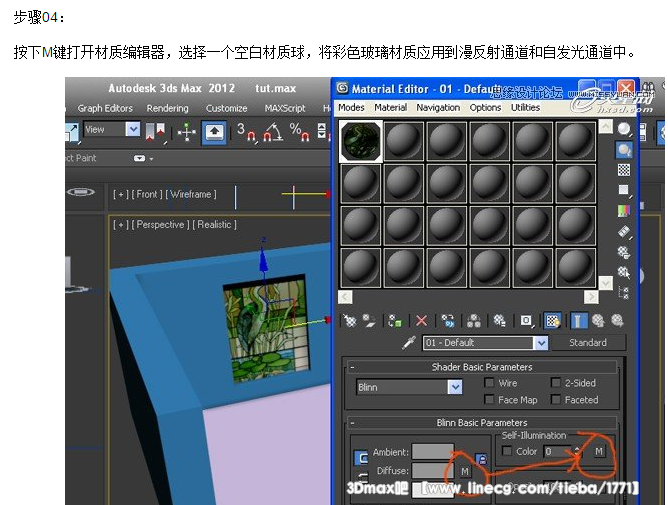Click Assign Material to Selection icon

(x=395, y=321)
